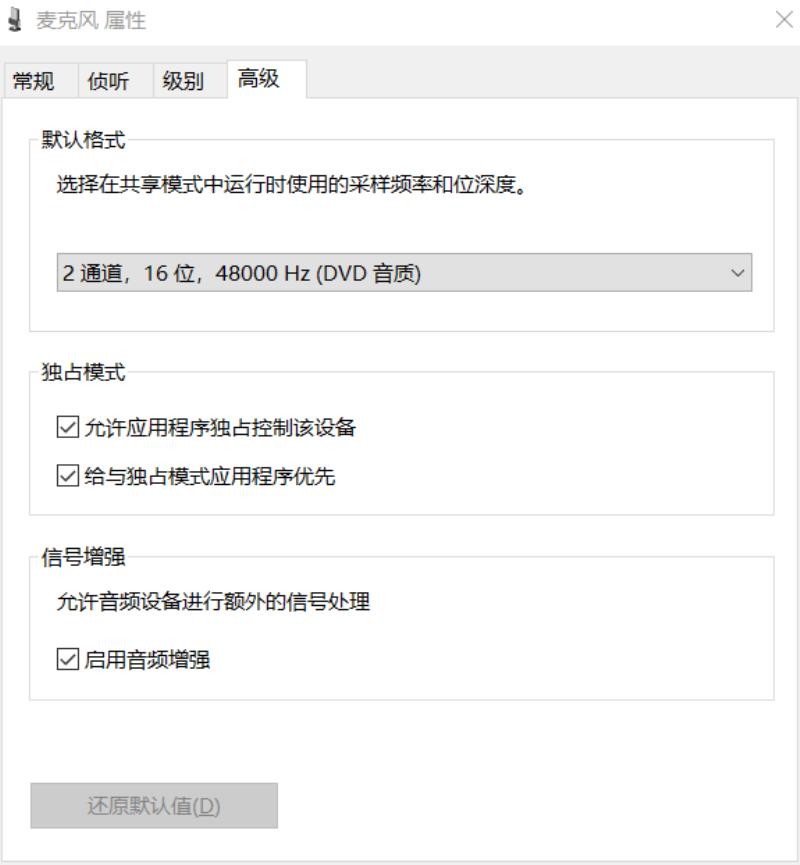
Task: Disable the 启用音频增强 checkbox square
Action: 68,659
